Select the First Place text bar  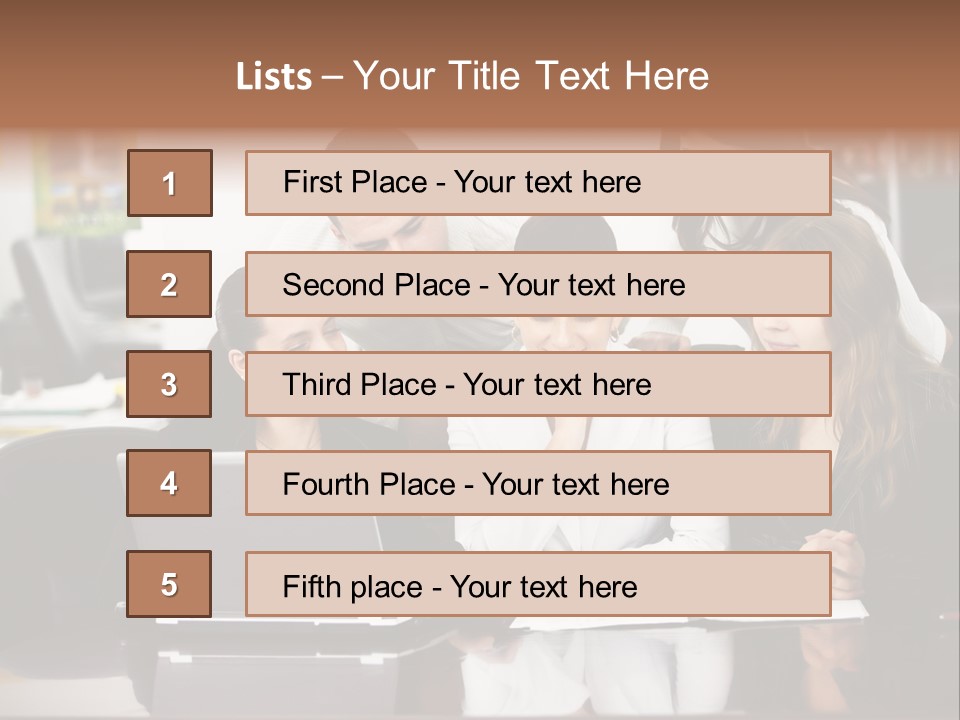[538, 183]
